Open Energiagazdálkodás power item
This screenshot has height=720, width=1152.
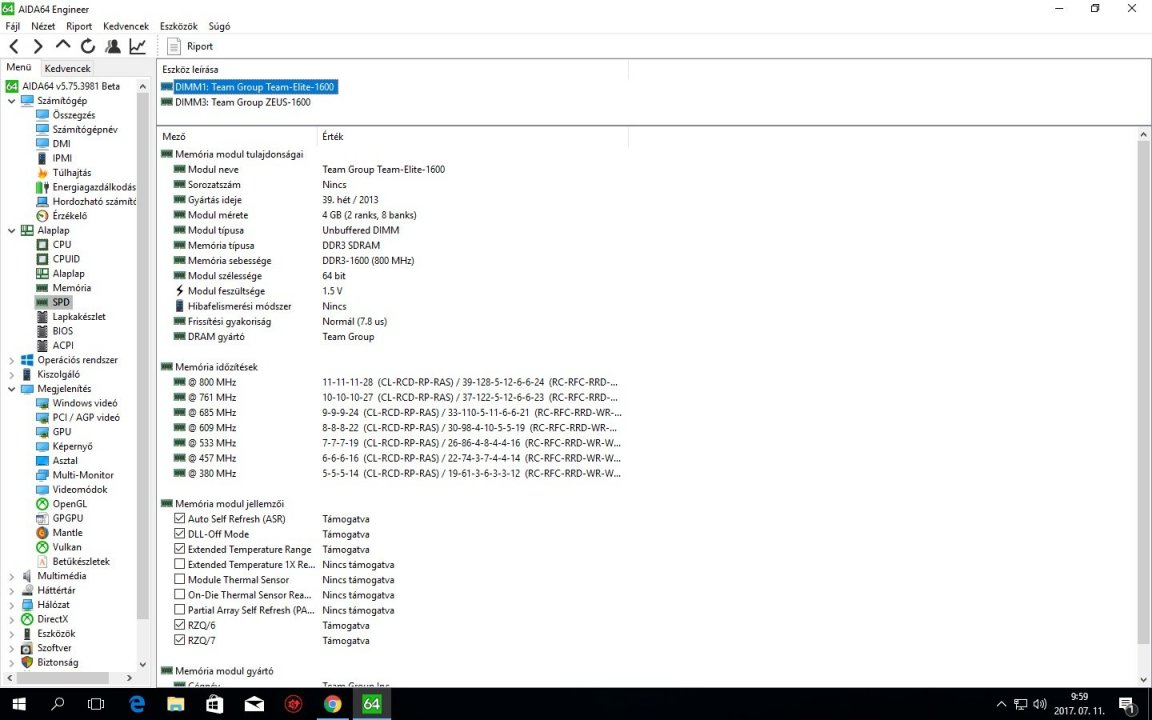click(x=93, y=187)
